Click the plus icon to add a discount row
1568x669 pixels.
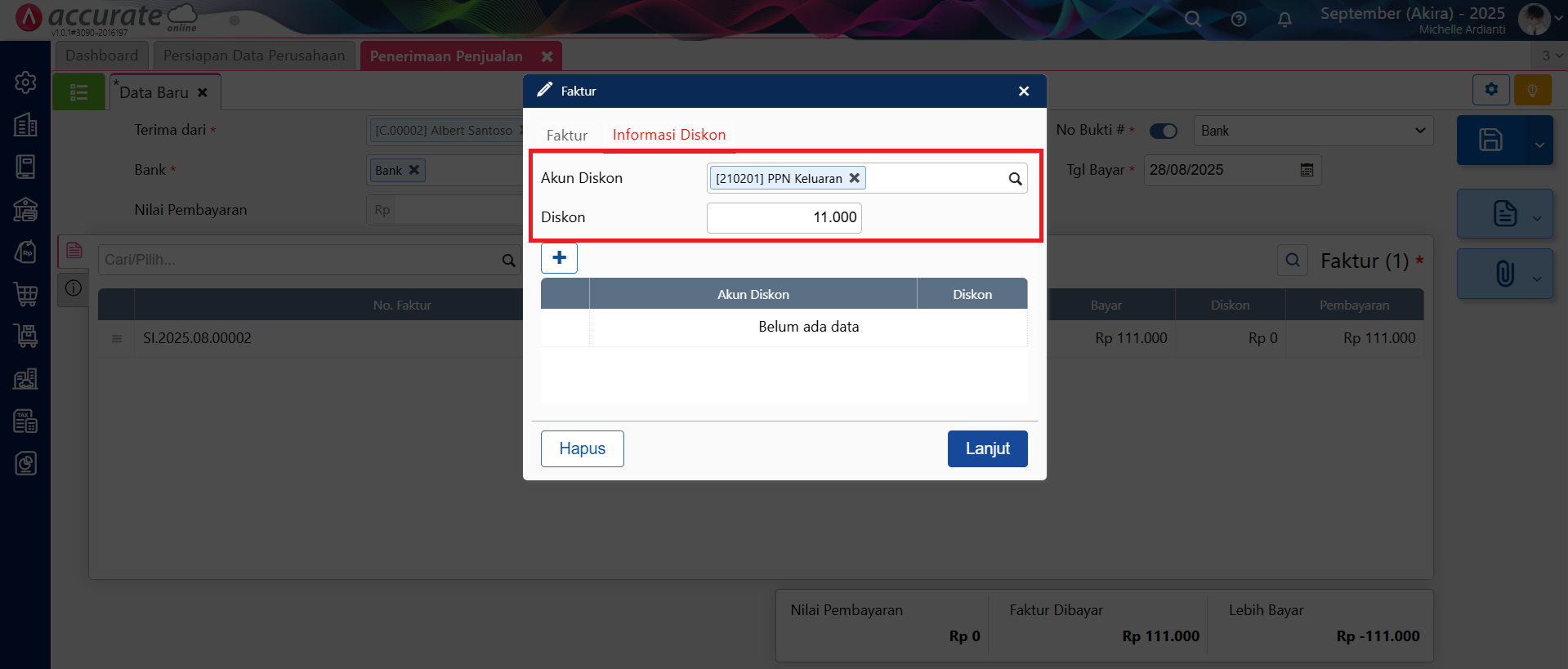tap(559, 258)
